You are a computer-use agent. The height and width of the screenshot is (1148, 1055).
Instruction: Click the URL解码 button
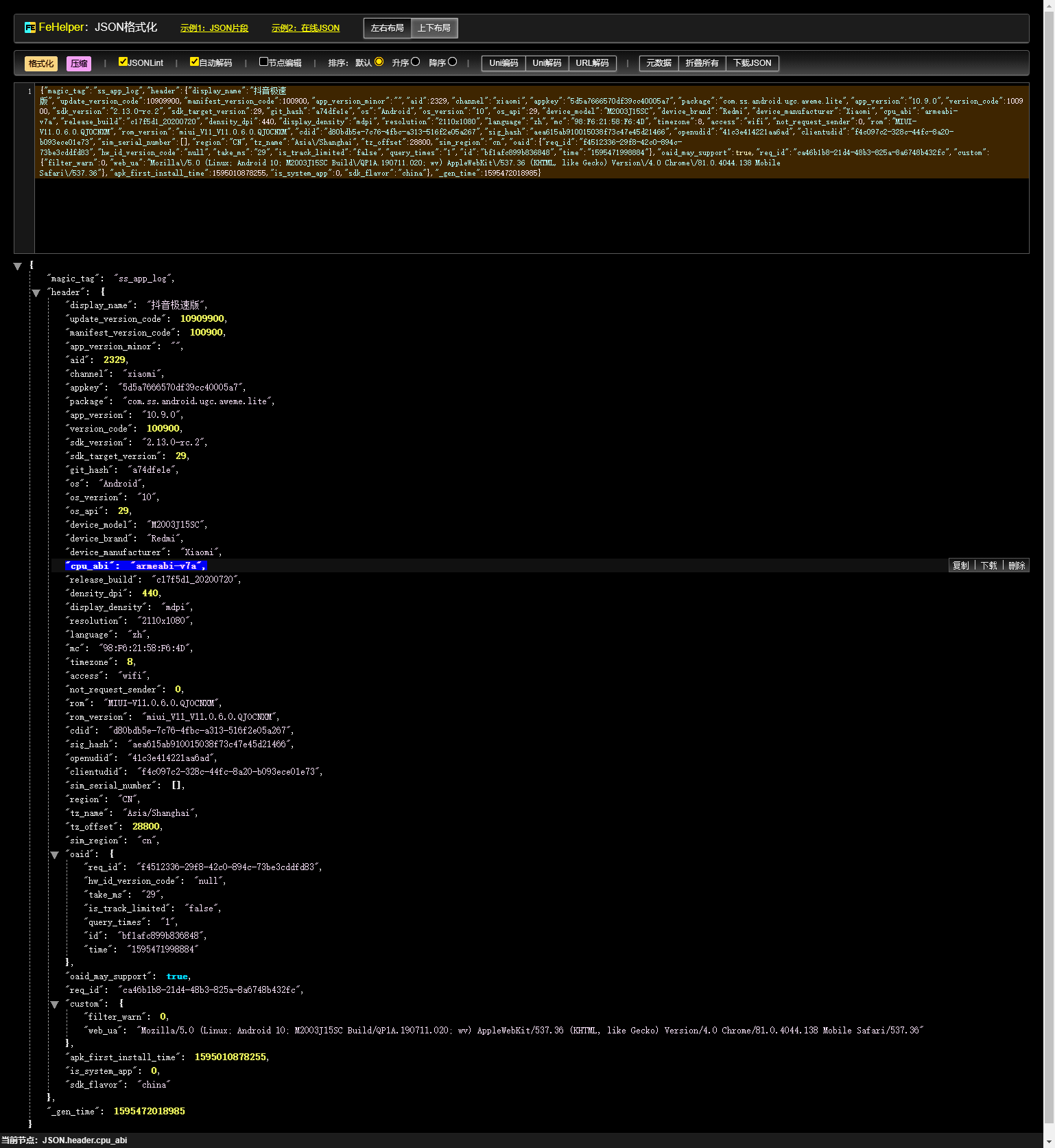pos(592,63)
